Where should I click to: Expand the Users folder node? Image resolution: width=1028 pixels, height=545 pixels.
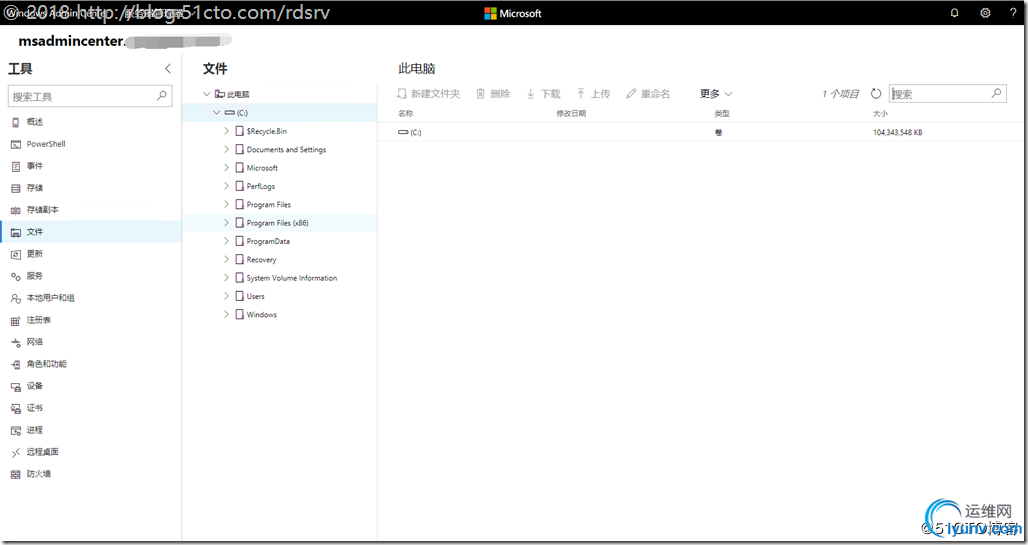click(x=227, y=296)
